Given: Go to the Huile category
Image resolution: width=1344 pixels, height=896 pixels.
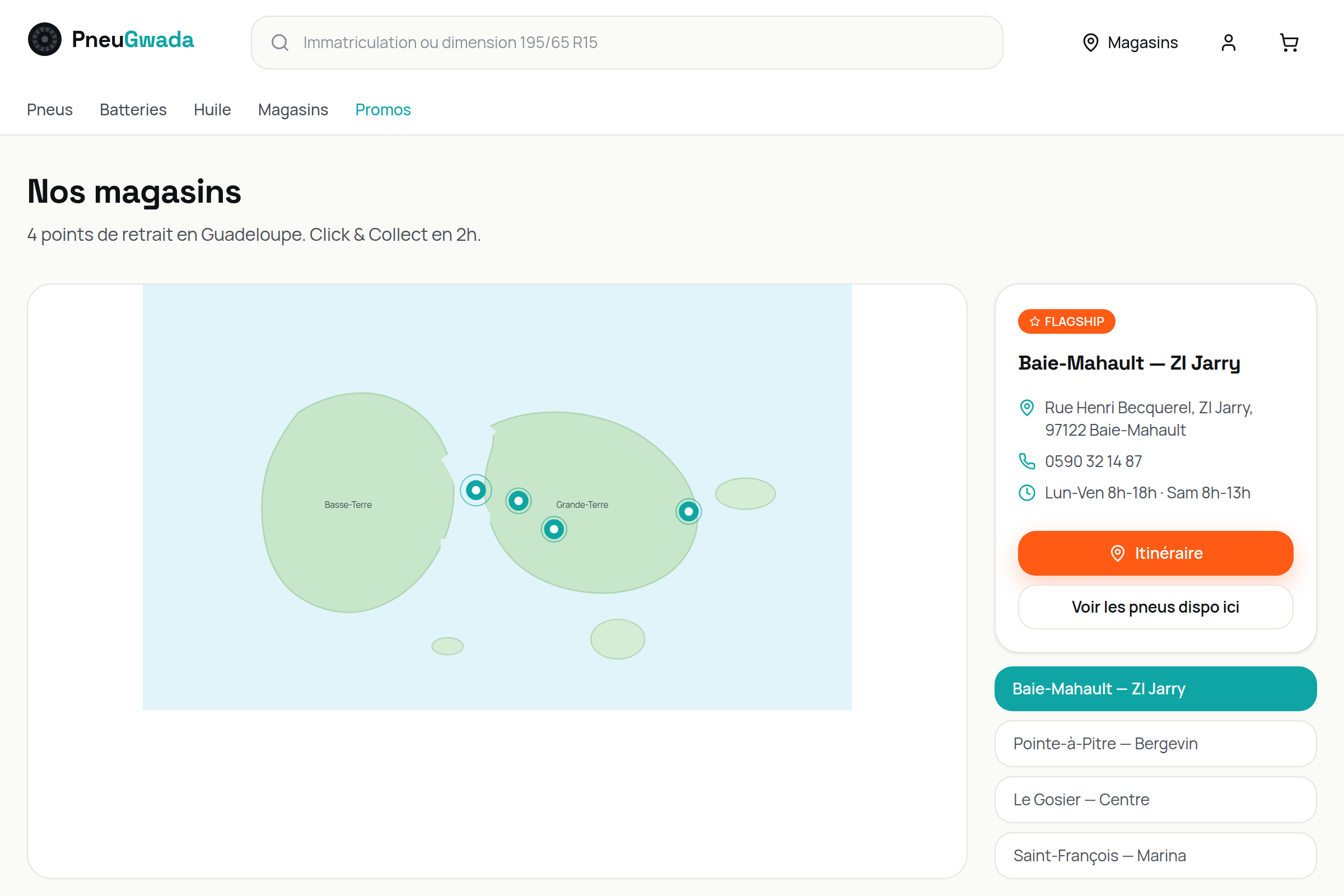Looking at the screenshot, I should tap(212, 110).
